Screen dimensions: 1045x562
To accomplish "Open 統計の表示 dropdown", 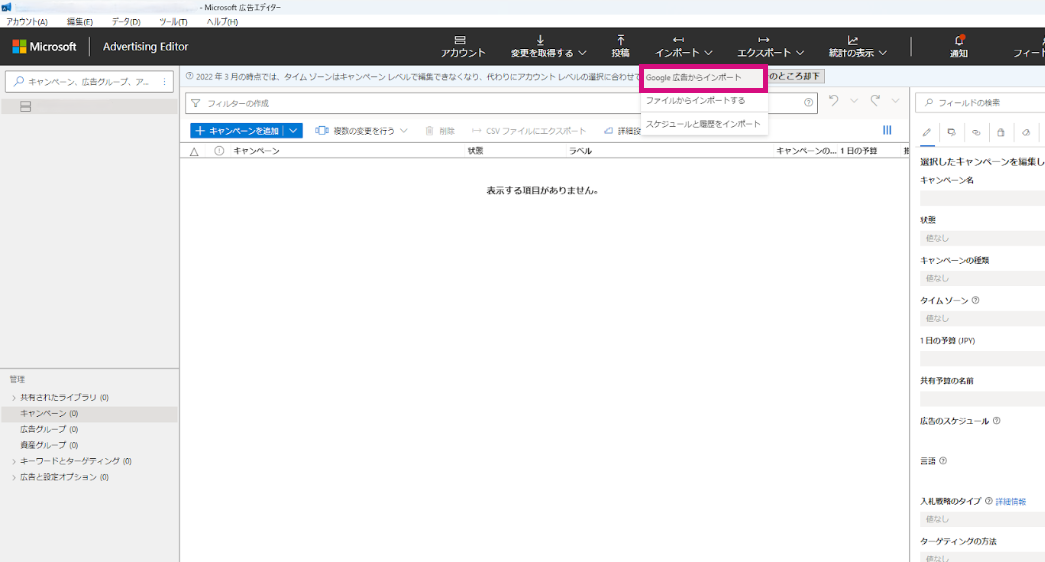I will tap(857, 46).
